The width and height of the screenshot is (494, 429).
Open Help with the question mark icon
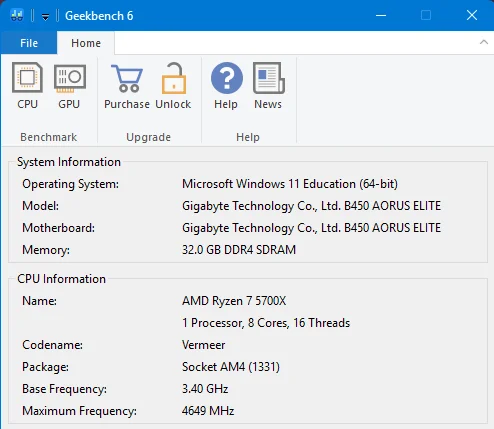click(226, 86)
